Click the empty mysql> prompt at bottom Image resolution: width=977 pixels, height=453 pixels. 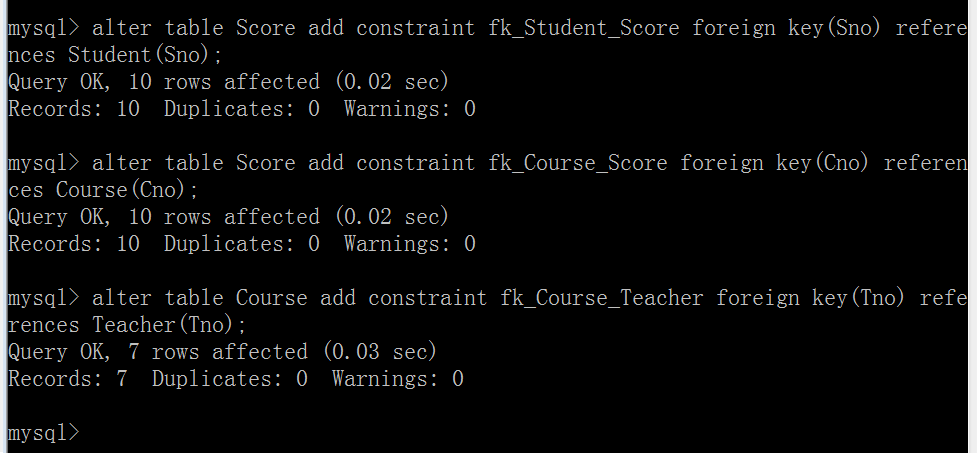click(x=42, y=433)
